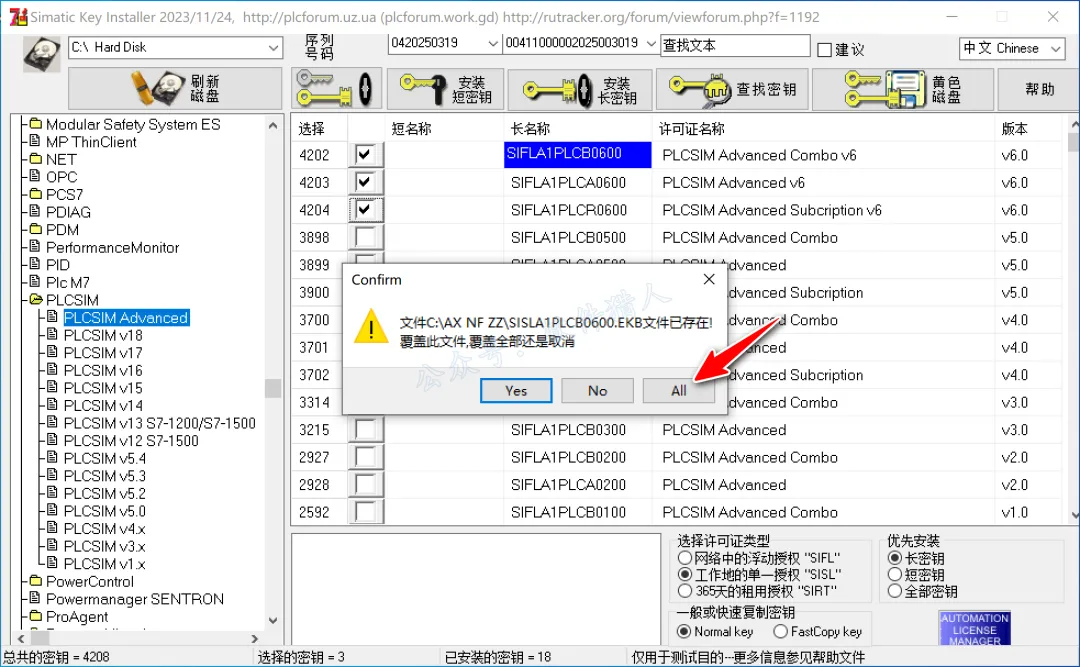The image size is (1080, 667).
Task: Check the checkbox for row 2928
Action: 365,484
